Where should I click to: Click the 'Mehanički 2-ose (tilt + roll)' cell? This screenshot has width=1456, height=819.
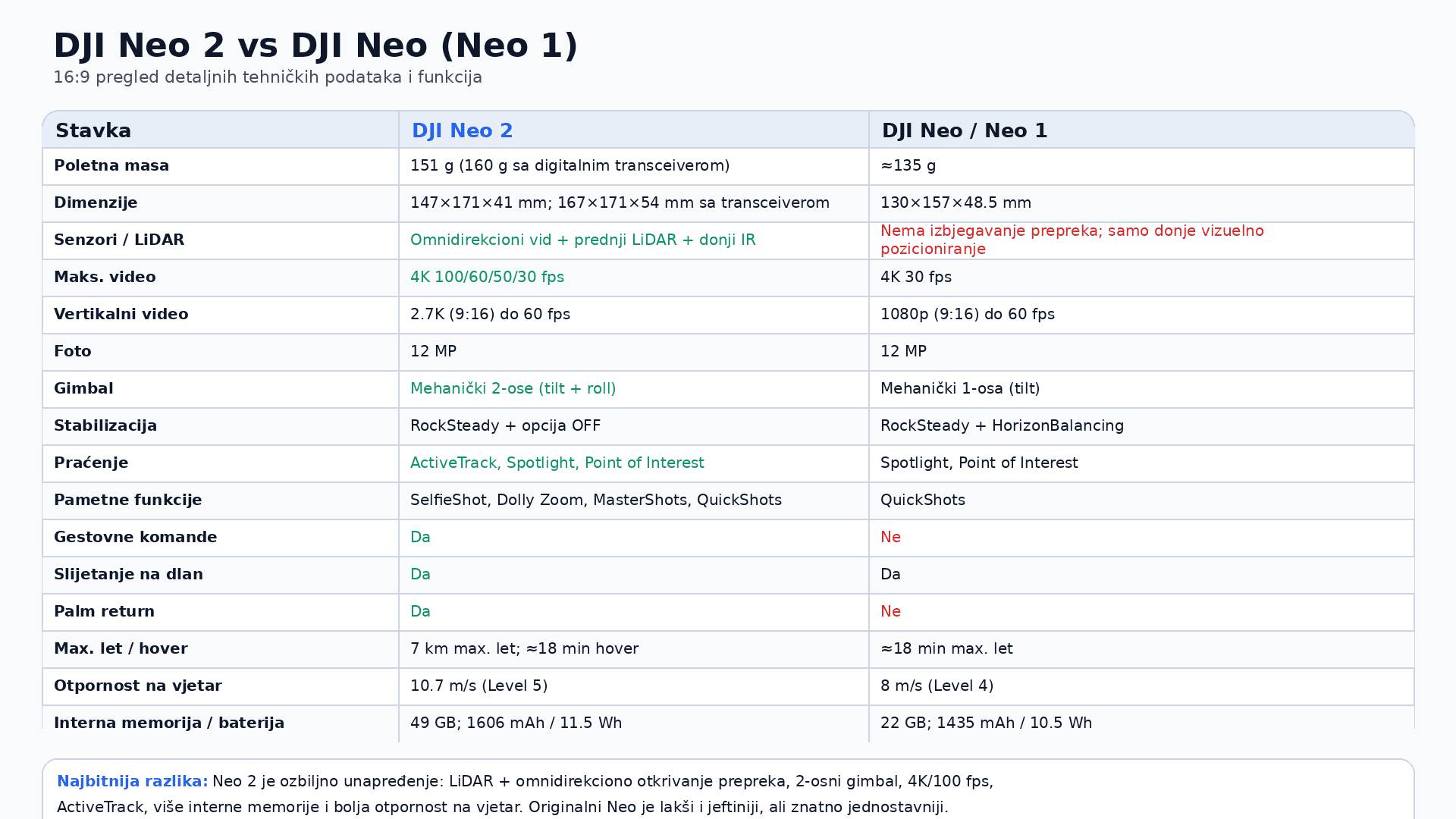coord(513,388)
